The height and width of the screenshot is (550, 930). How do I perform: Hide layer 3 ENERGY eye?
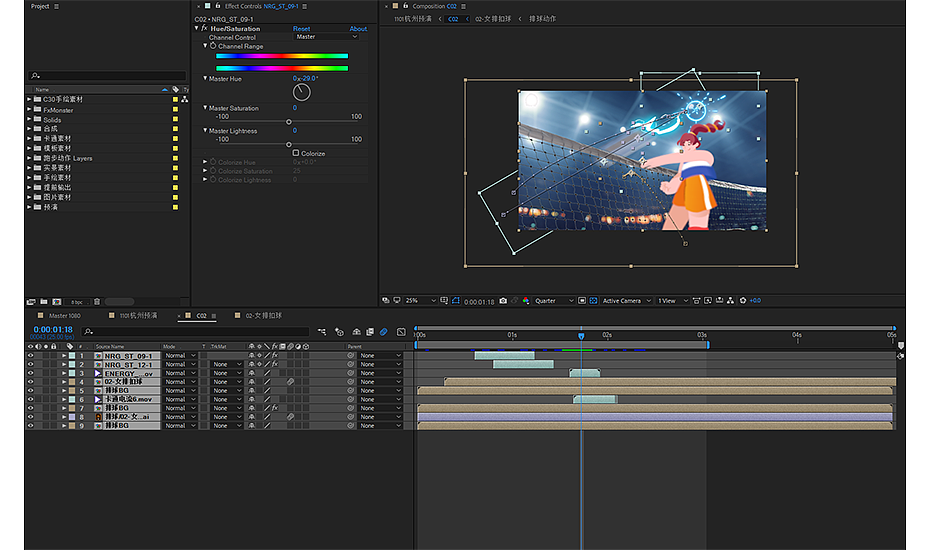30,373
